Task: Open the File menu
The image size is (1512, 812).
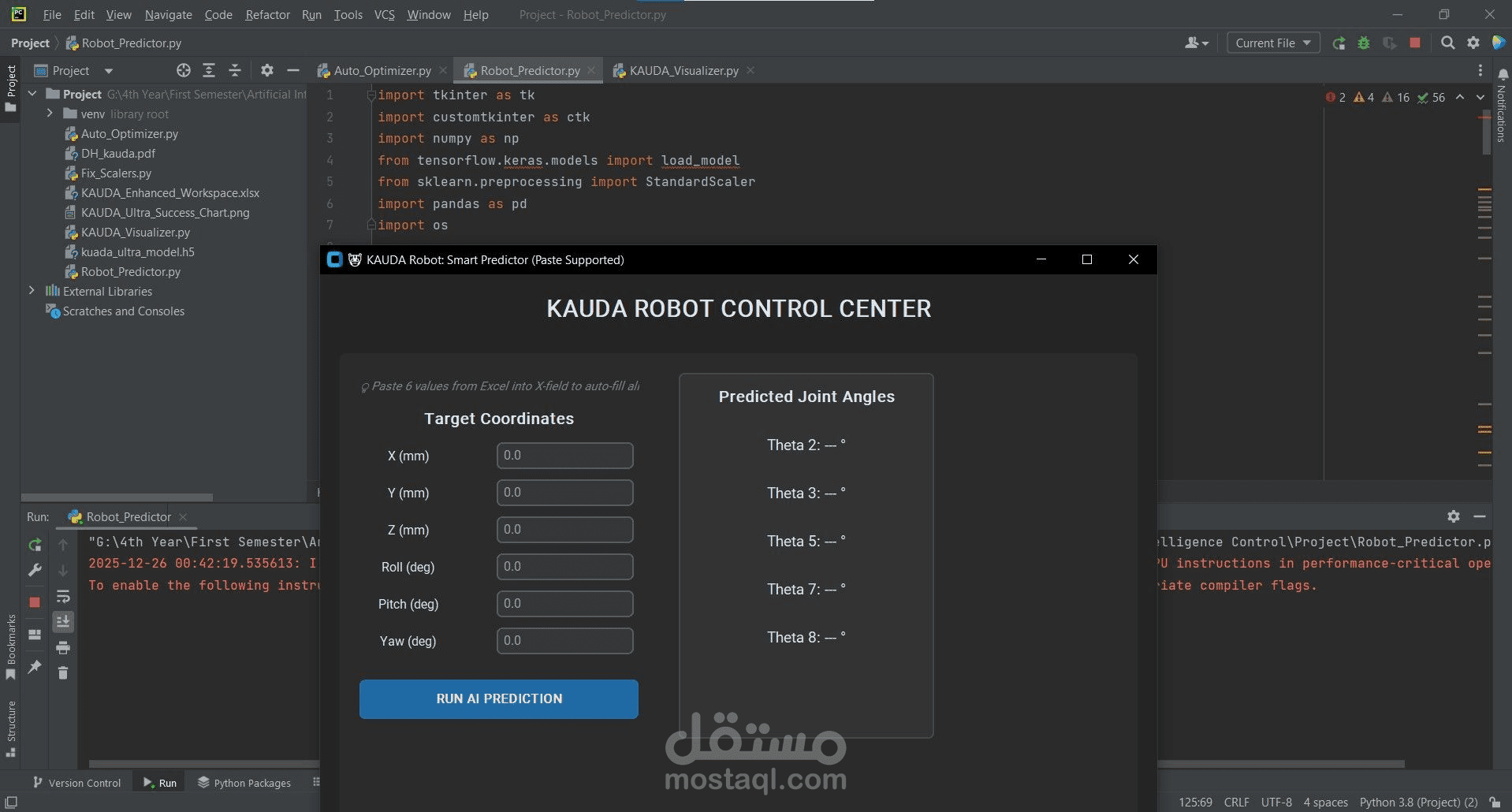Action: click(52, 15)
